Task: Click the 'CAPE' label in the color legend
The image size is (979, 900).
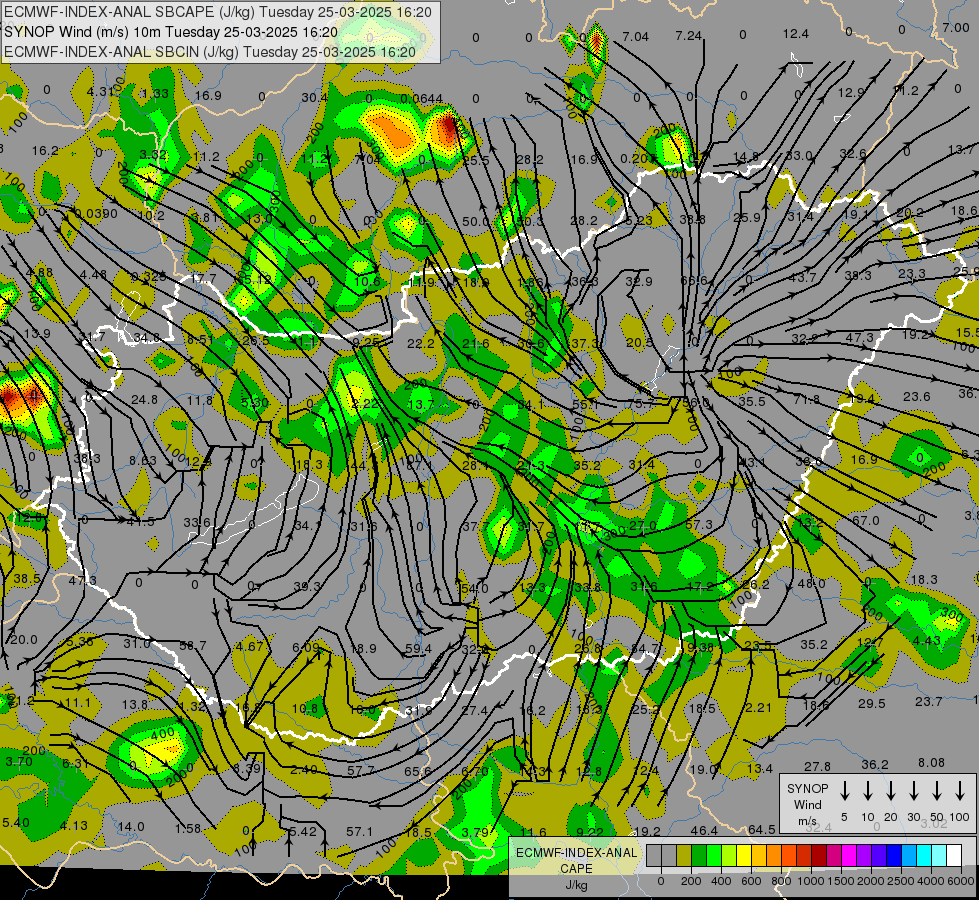Action: coord(576,869)
